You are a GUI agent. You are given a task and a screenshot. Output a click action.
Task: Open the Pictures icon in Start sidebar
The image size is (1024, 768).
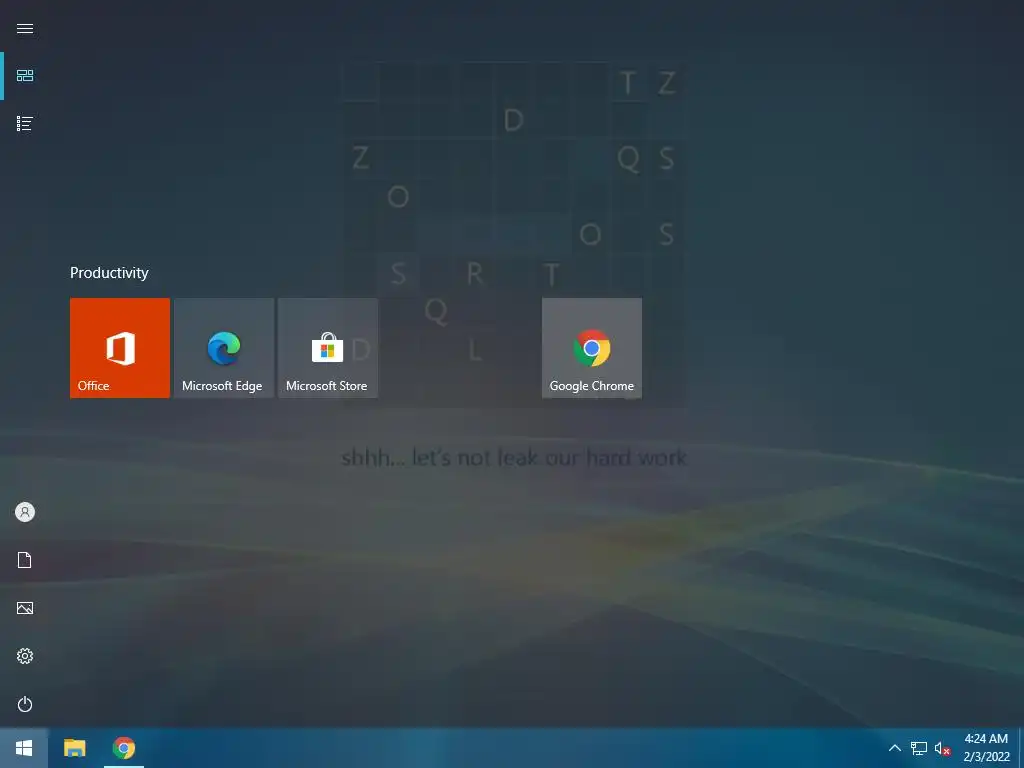pos(25,608)
